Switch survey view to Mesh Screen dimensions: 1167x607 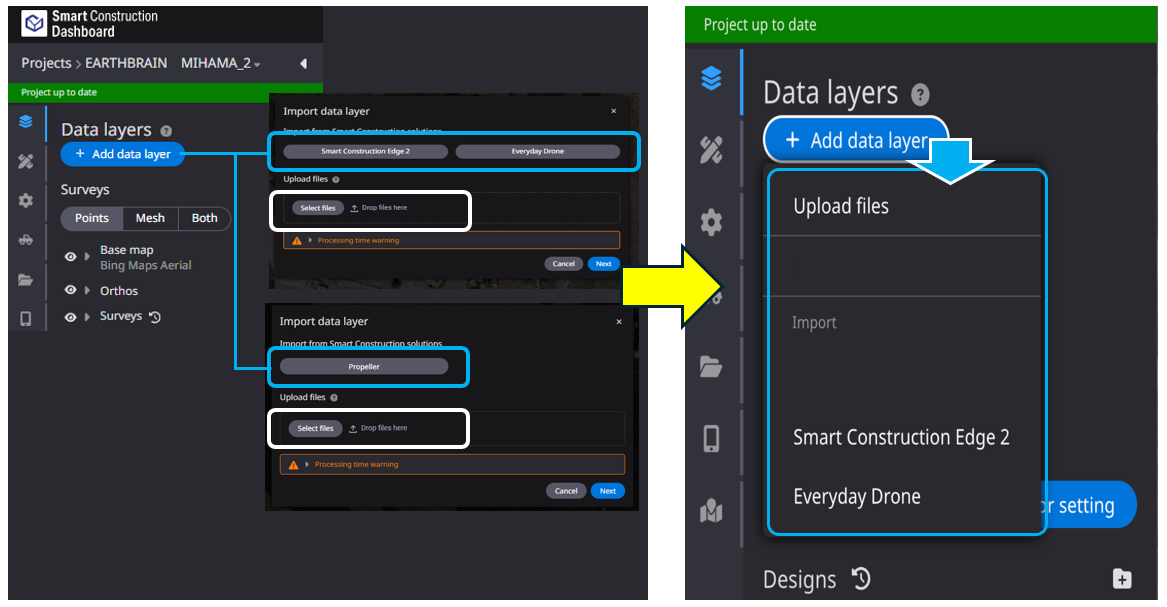[x=150, y=218]
